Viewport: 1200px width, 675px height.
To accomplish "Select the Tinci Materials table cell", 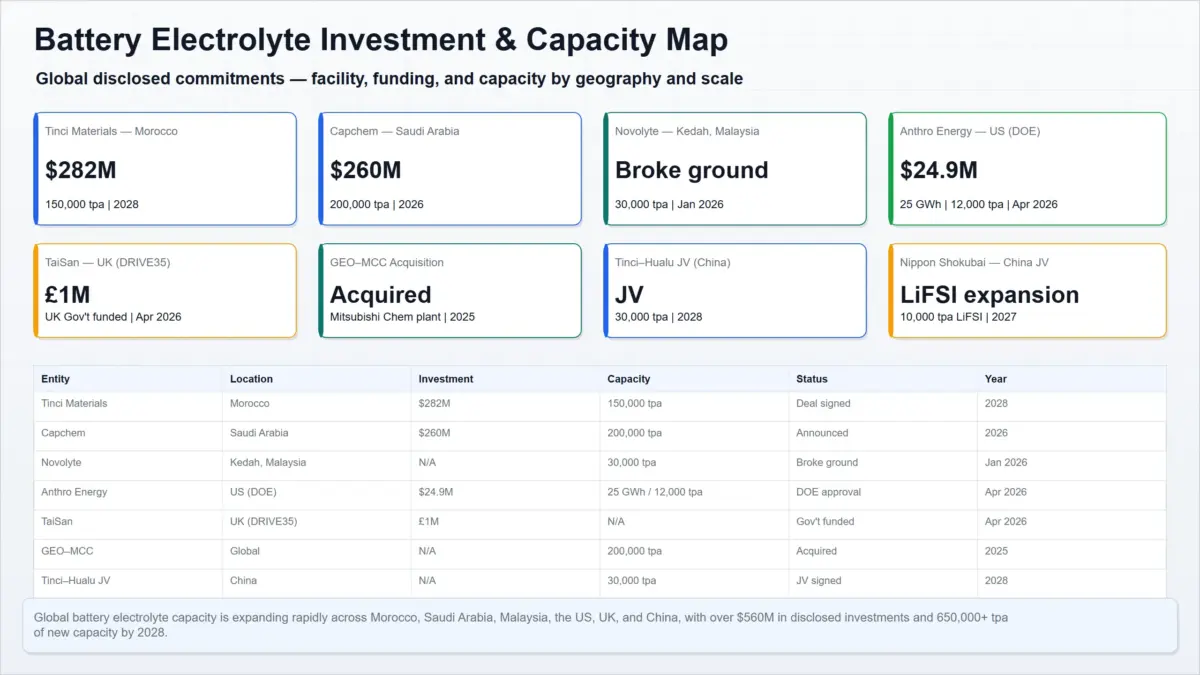I will (x=128, y=404).
